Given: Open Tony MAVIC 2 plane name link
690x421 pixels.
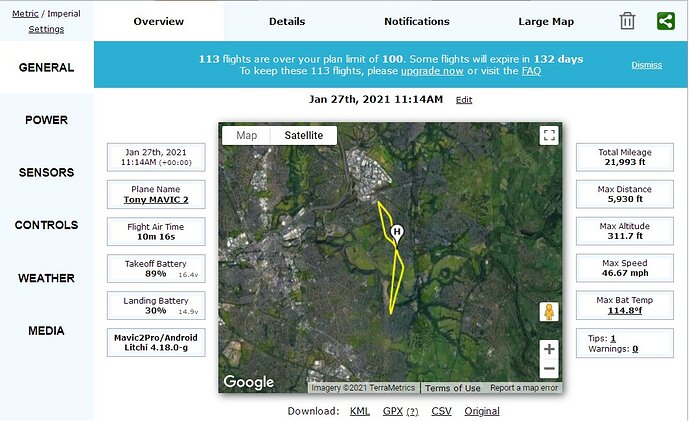Looking at the screenshot, I should 156,200.
